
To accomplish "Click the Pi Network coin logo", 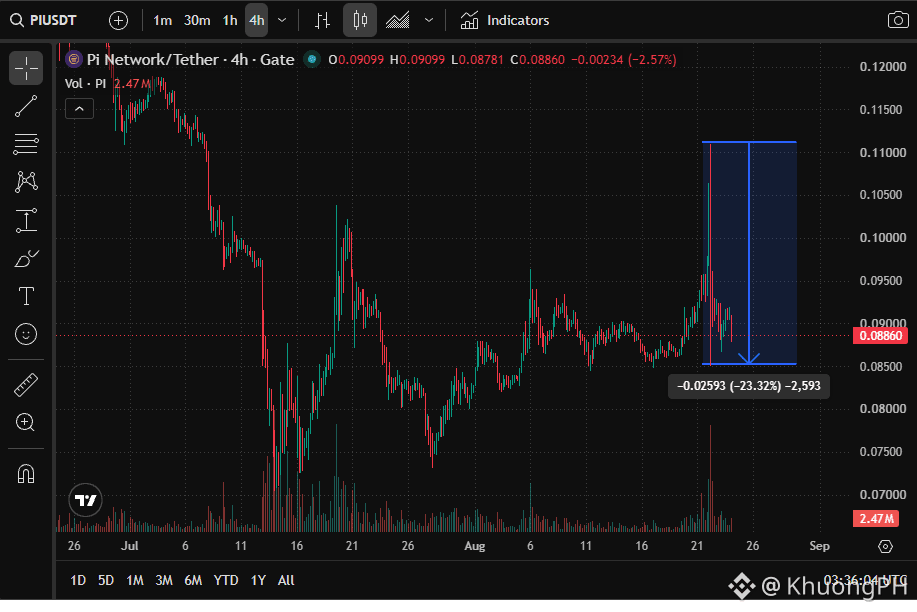I will 74,59.
